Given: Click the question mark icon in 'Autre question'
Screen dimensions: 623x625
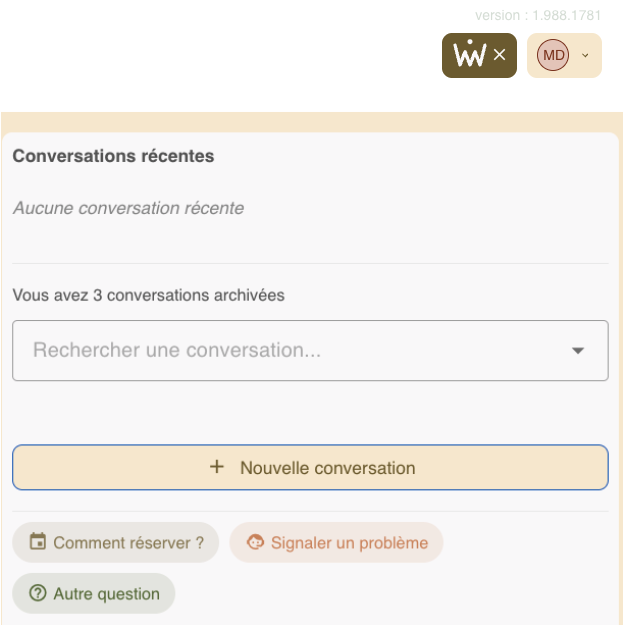Looking at the screenshot, I should (x=38, y=594).
